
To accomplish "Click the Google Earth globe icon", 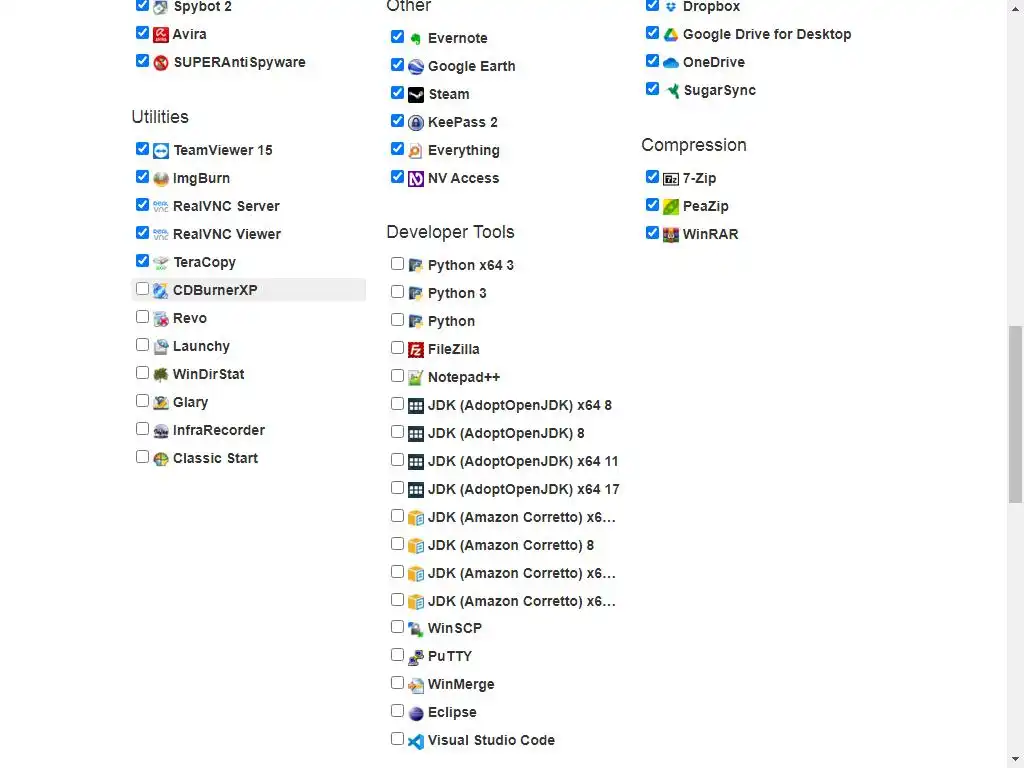I will point(416,67).
